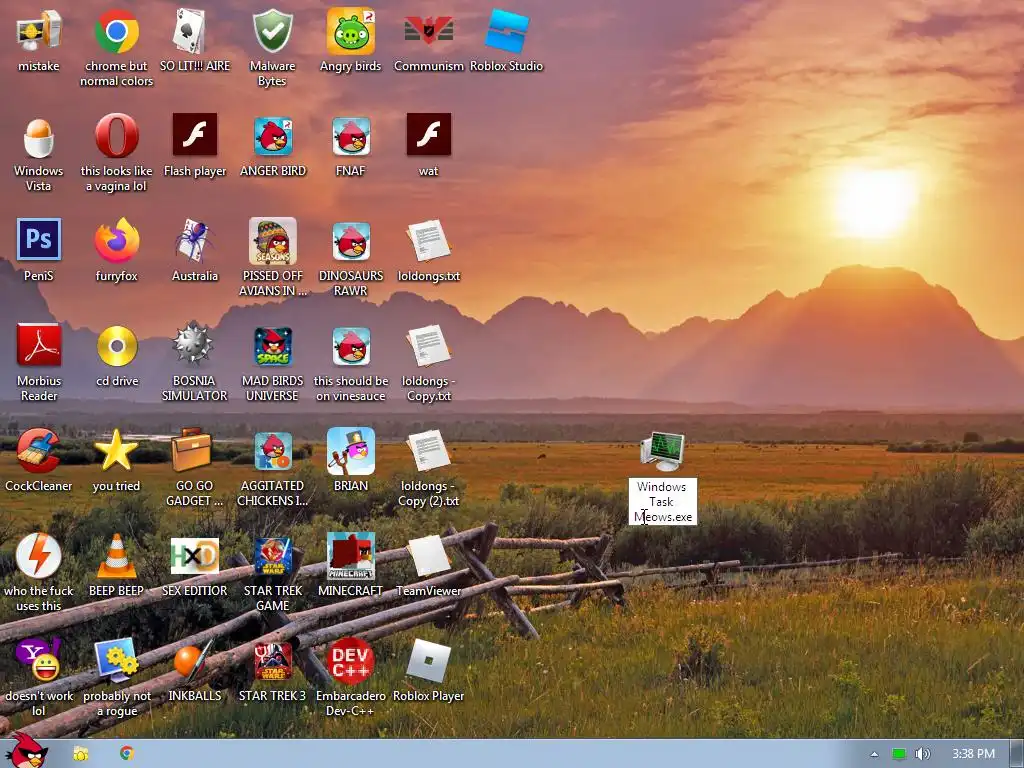Select the 'loldongs - Copy.txt' file
1024x768 pixels.
[x=428, y=345]
